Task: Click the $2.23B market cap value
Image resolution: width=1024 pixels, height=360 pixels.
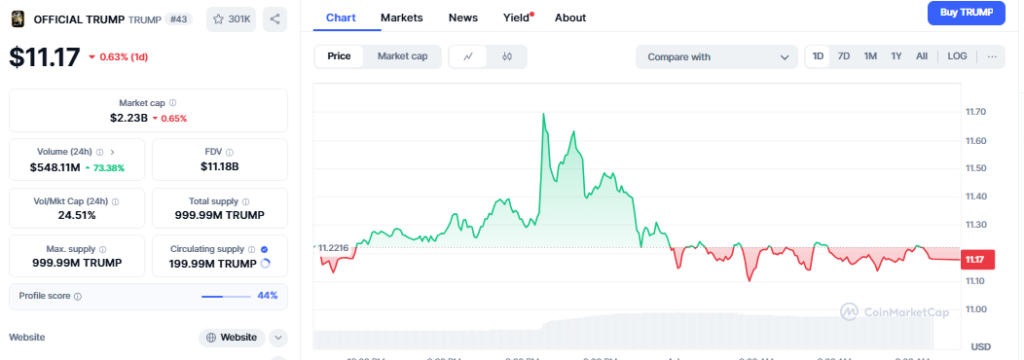Action: (x=129, y=118)
